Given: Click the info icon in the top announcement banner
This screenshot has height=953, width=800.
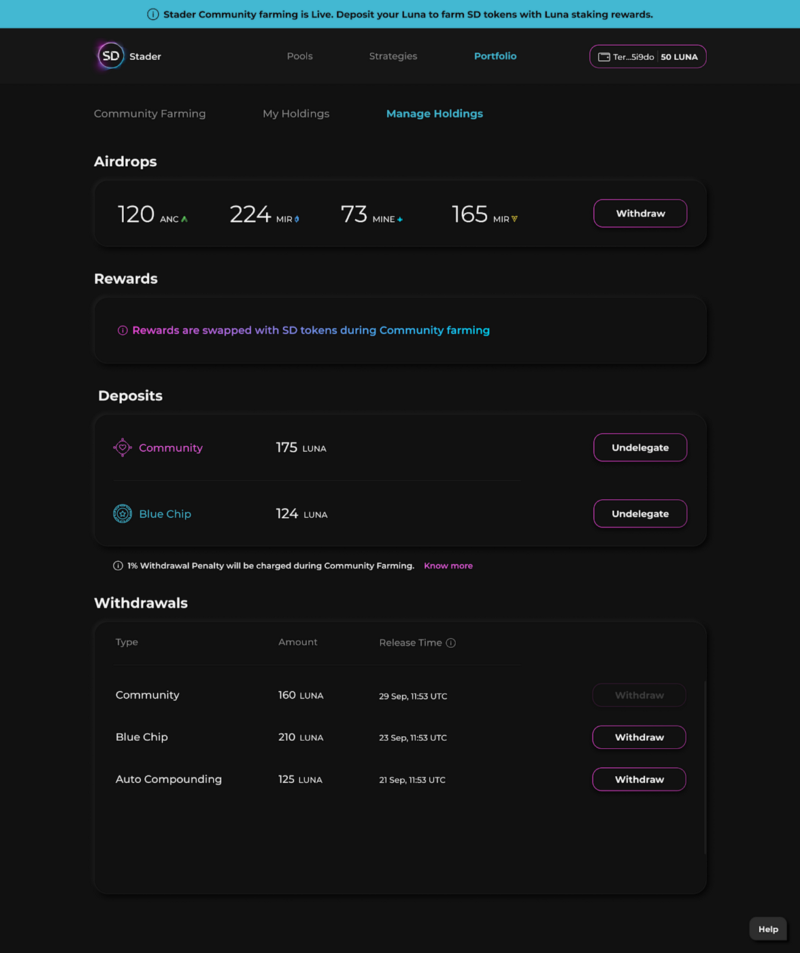Looking at the screenshot, I should (153, 14).
